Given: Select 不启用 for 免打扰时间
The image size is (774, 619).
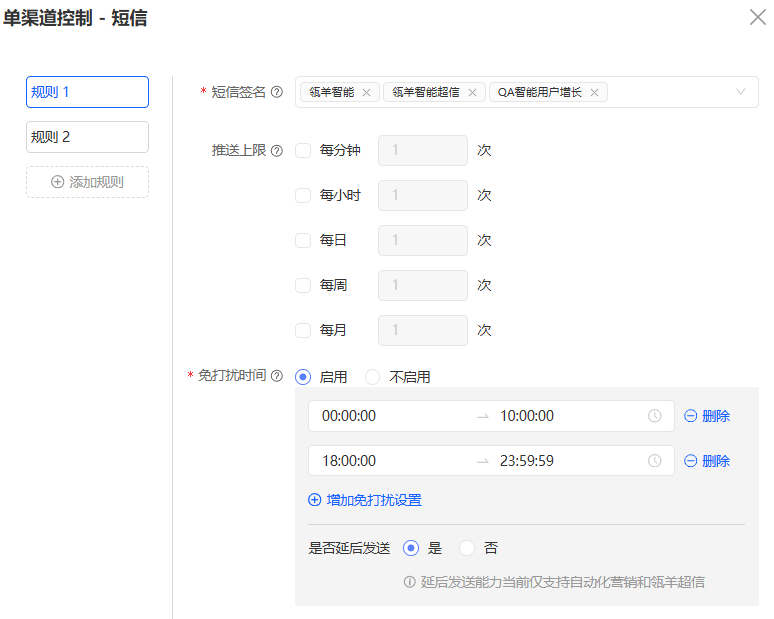Looking at the screenshot, I should pyautogui.click(x=372, y=377).
